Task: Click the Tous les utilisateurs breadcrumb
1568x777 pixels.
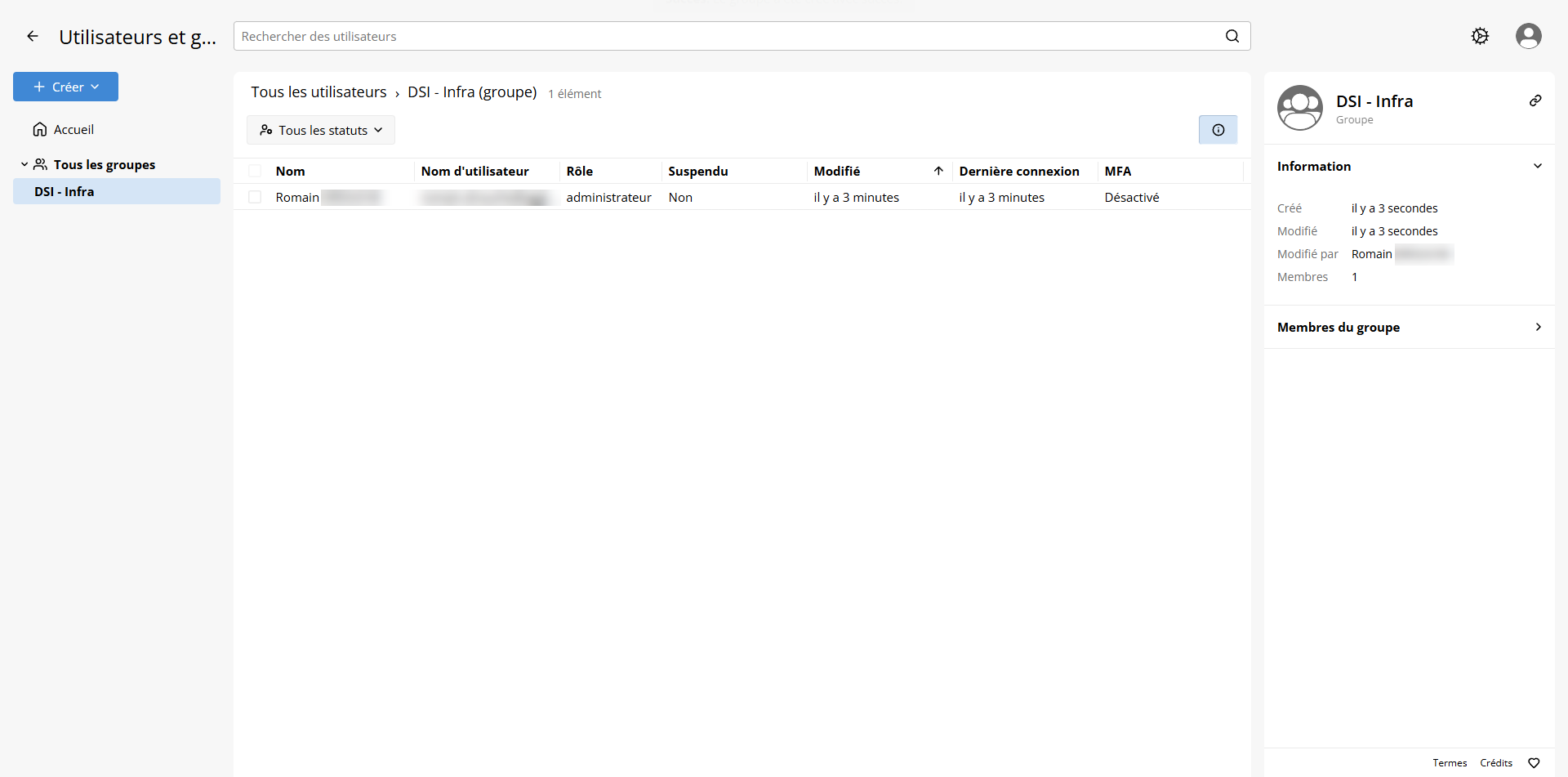Action: point(318,92)
